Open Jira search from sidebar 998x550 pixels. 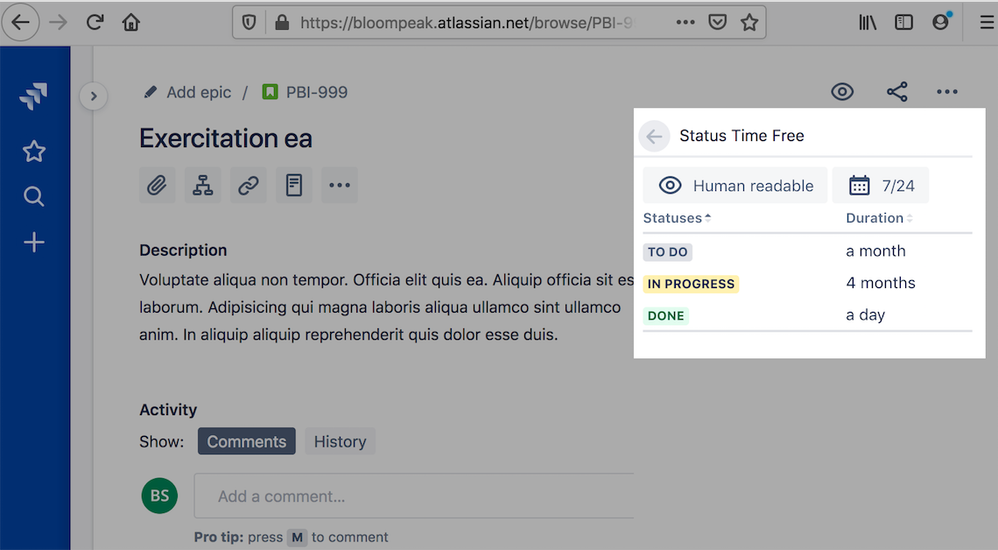tap(34, 197)
